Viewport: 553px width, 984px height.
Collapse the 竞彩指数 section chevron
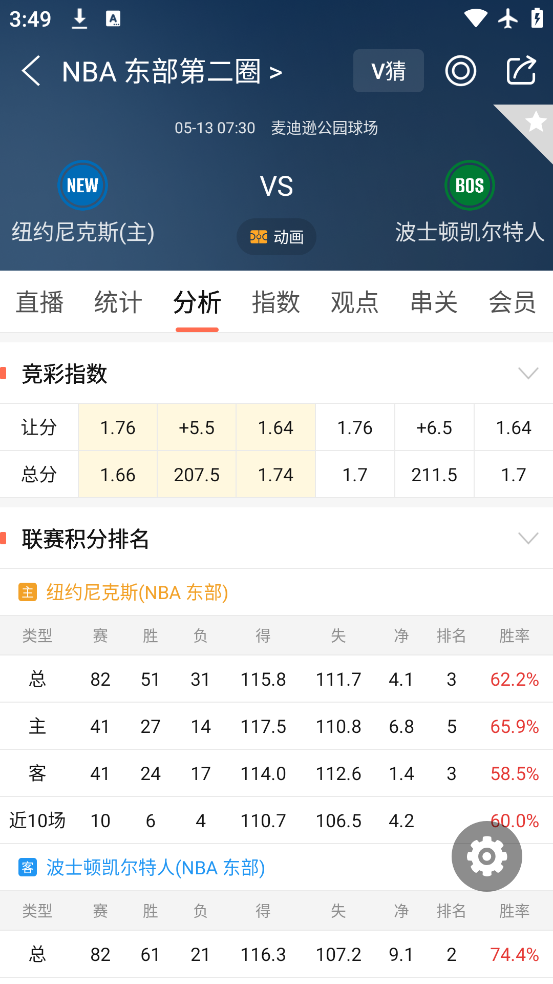click(x=528, y=373)
